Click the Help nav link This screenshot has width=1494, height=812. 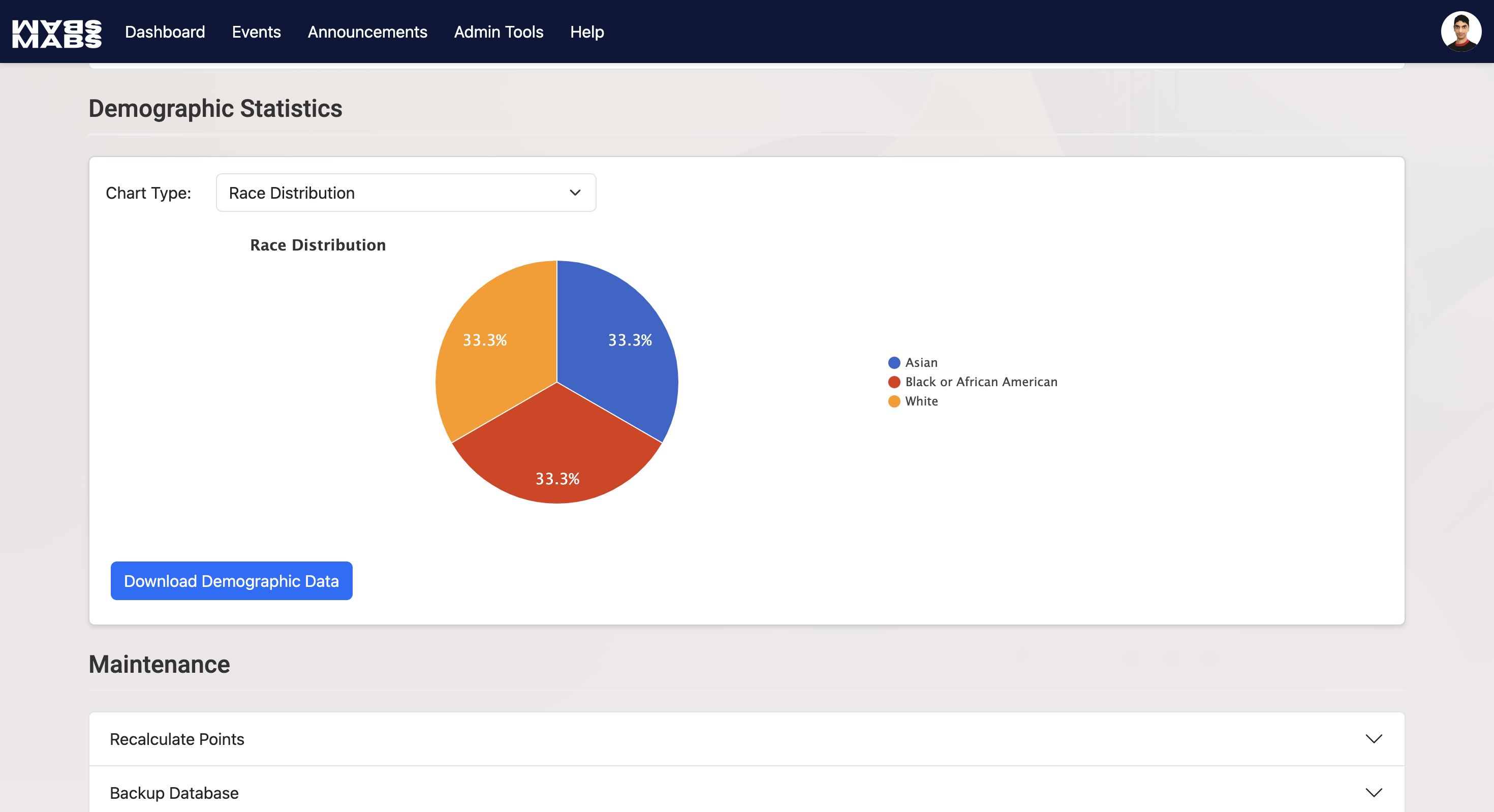[586, 32]
